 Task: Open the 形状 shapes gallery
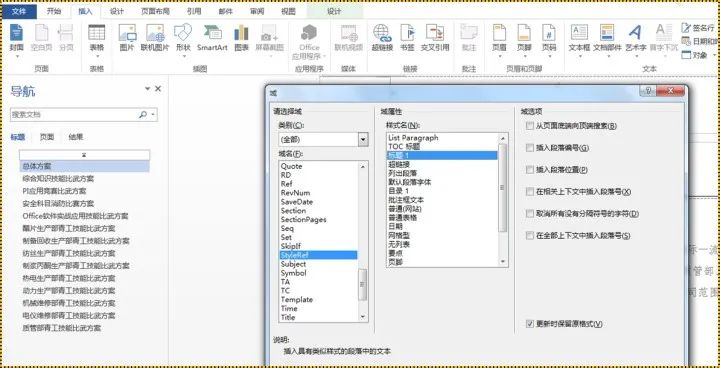pos(183,33)
